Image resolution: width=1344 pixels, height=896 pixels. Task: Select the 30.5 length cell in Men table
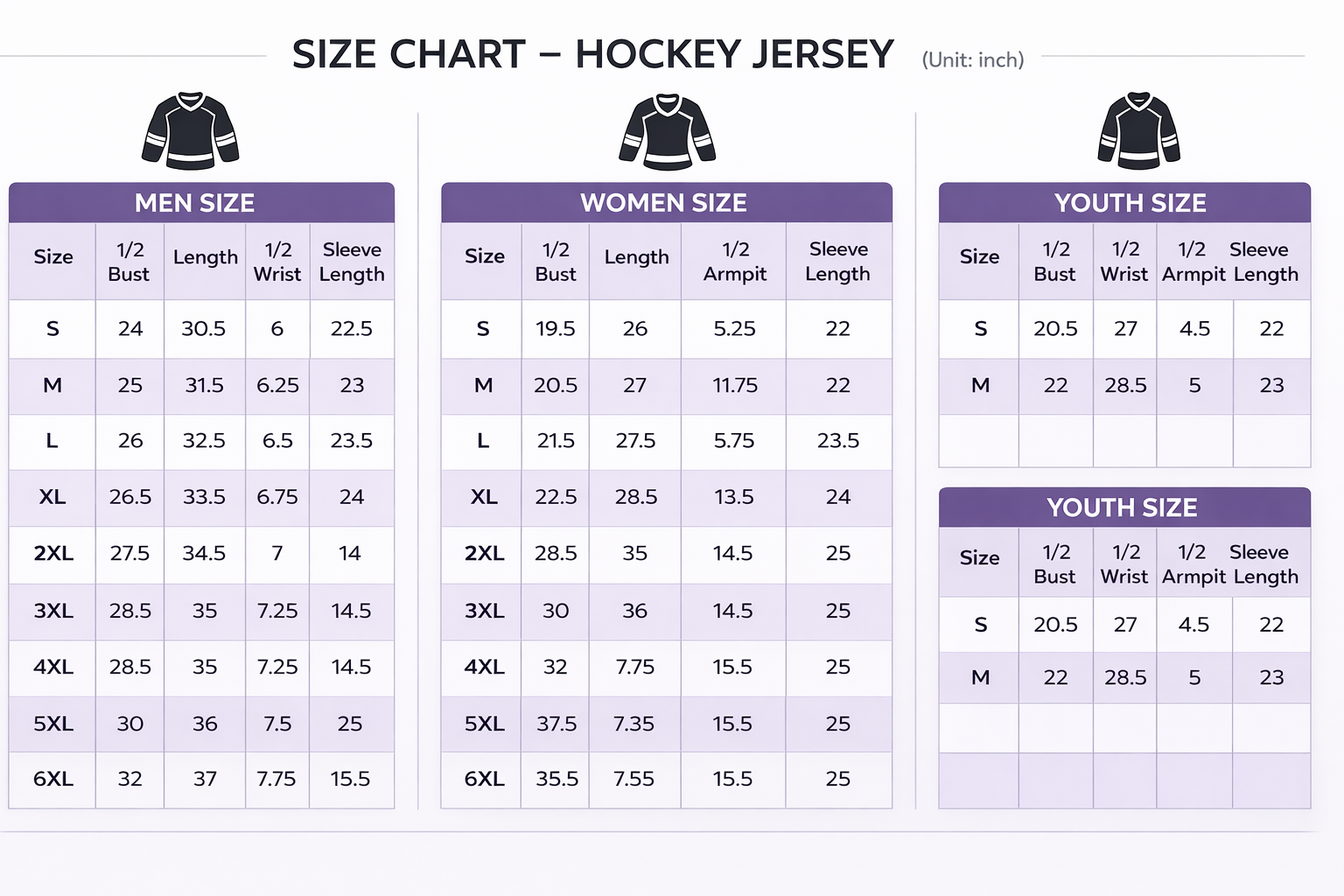click(x=203, y=329)
